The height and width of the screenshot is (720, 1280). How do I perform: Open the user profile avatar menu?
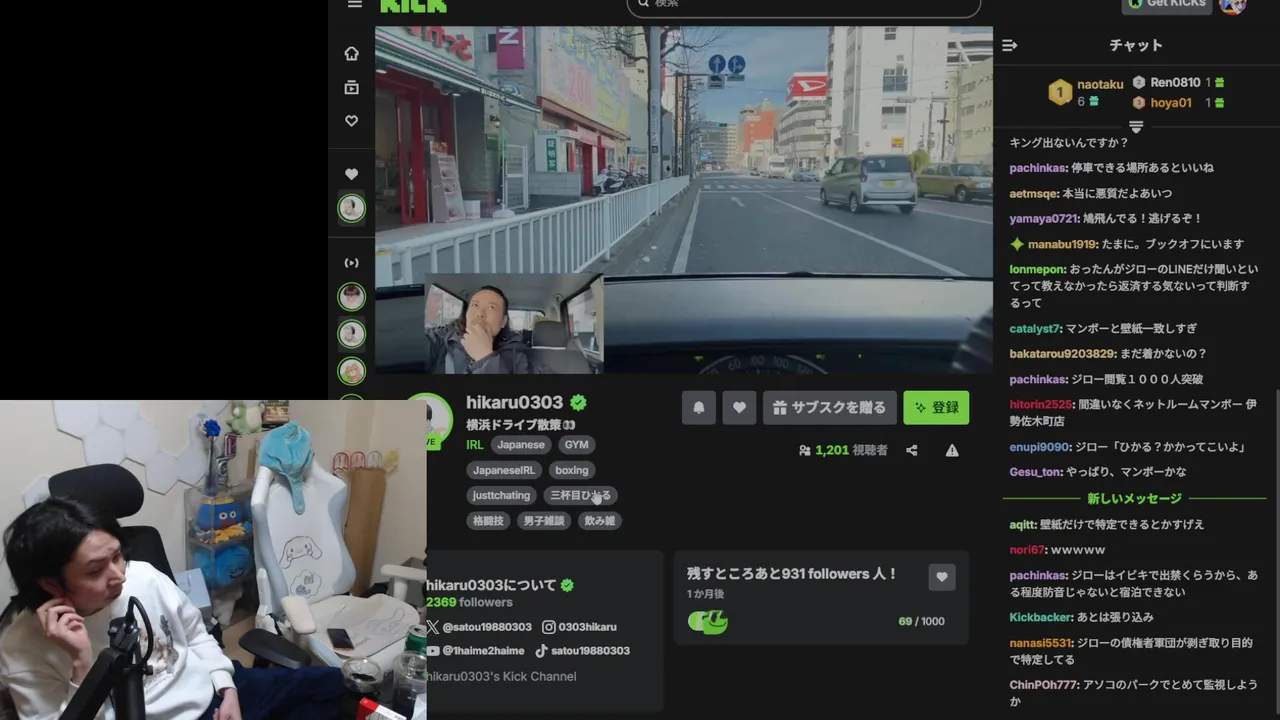pos(1233,5)
